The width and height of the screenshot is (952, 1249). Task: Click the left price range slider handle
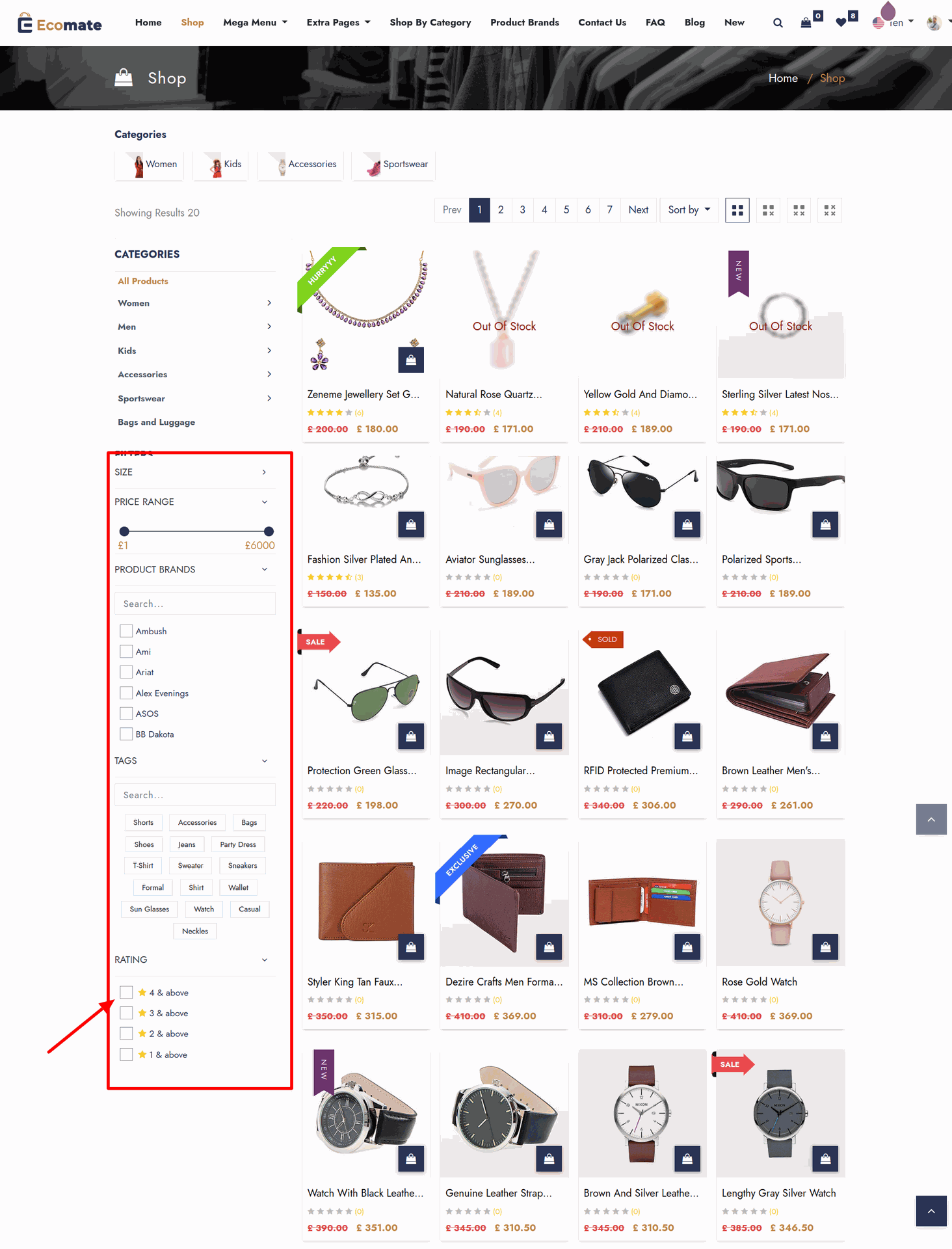pyautogui.click(x=124, y=531)
